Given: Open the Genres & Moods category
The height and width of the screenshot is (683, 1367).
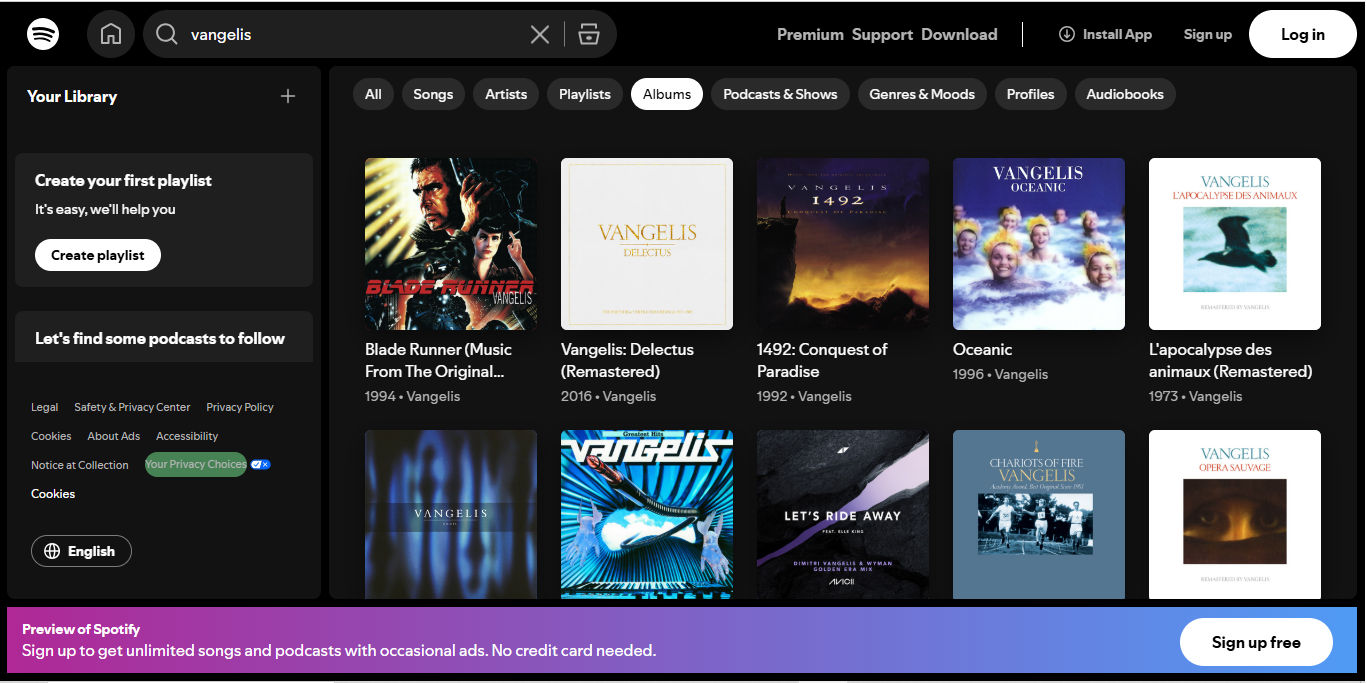Looking at the screenshot, I should 921,93.
